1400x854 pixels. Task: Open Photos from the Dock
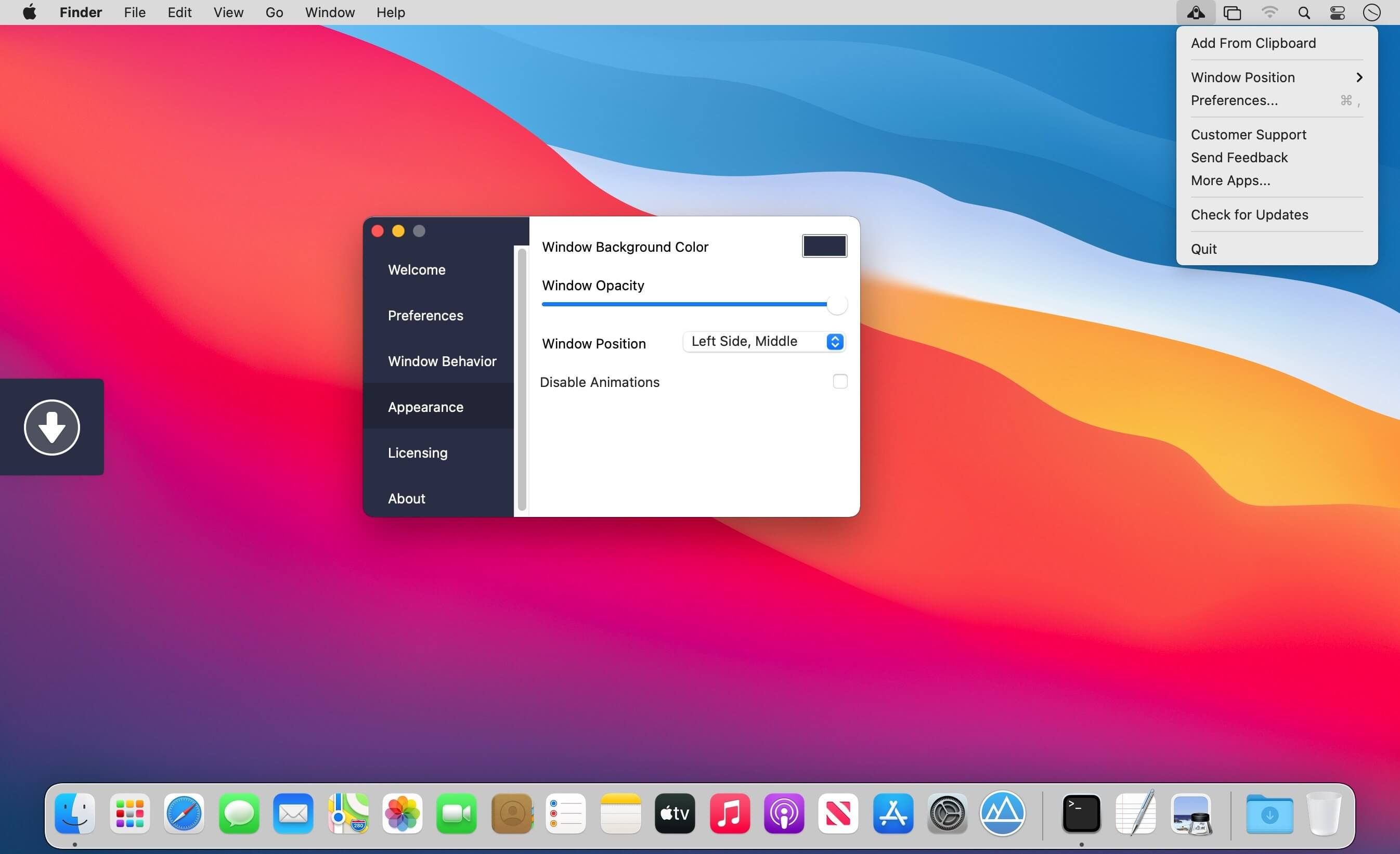(x=403, y=813)
